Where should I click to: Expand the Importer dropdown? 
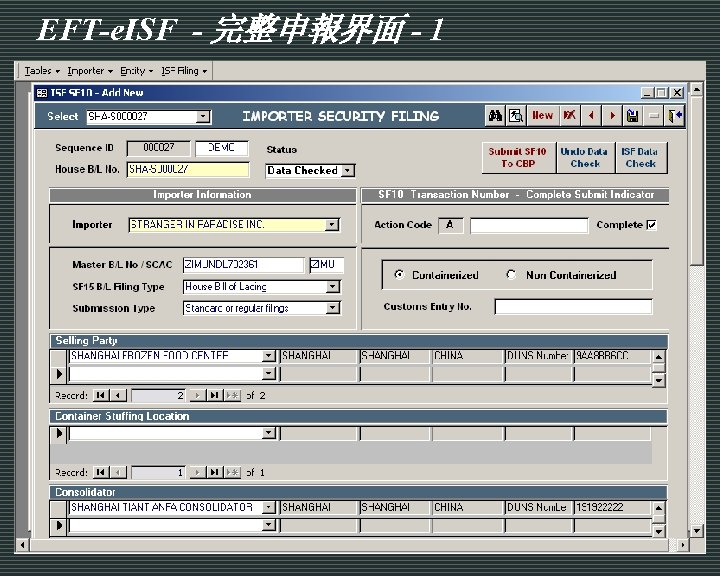[x=332, y=225]
